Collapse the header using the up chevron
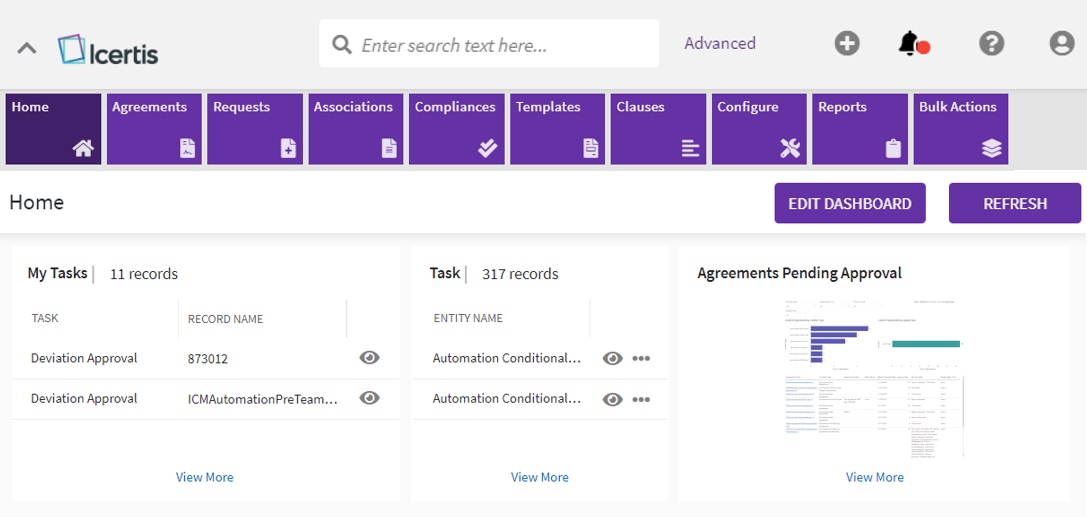 point(27,47)
